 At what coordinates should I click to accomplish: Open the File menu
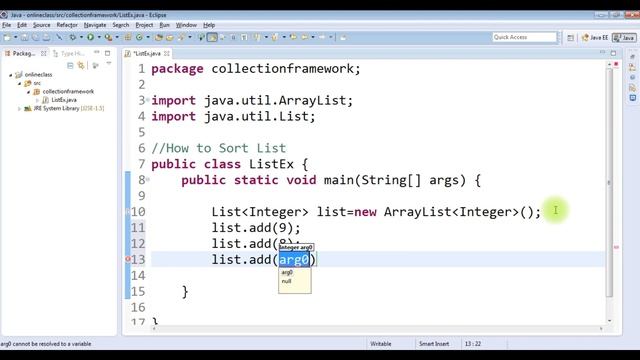(7, 25)
